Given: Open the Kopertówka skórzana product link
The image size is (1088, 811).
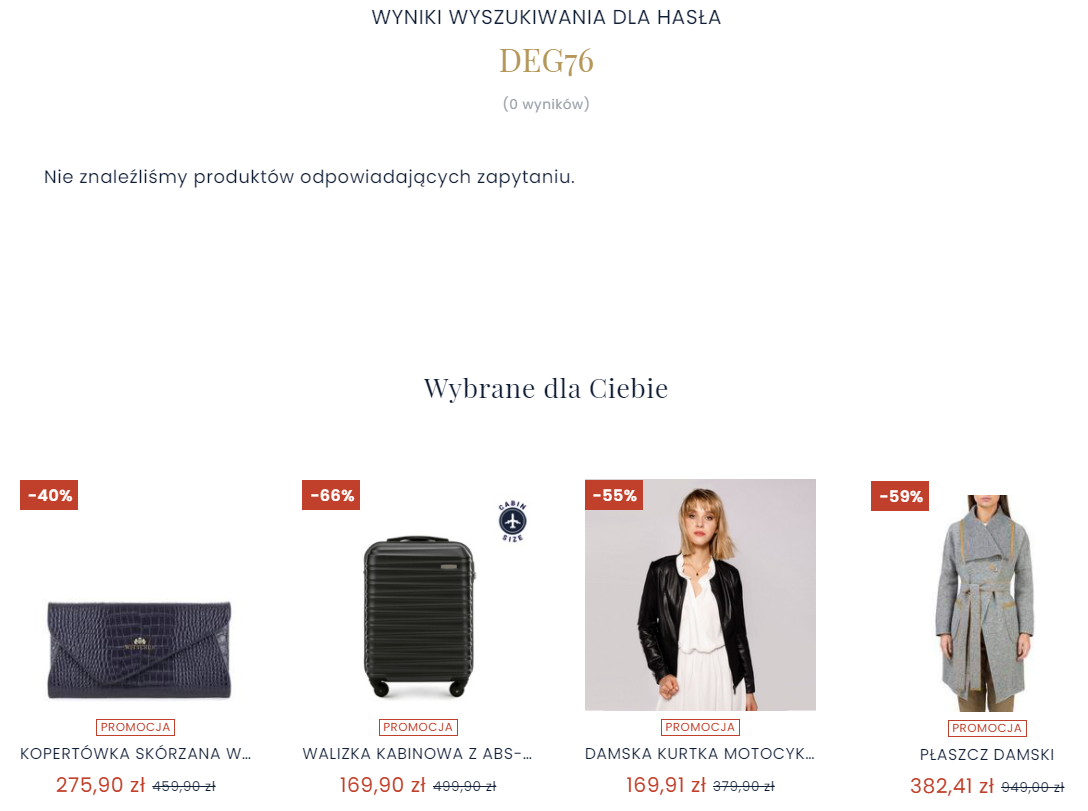Looking at the screenshot, I should [135, 753].
